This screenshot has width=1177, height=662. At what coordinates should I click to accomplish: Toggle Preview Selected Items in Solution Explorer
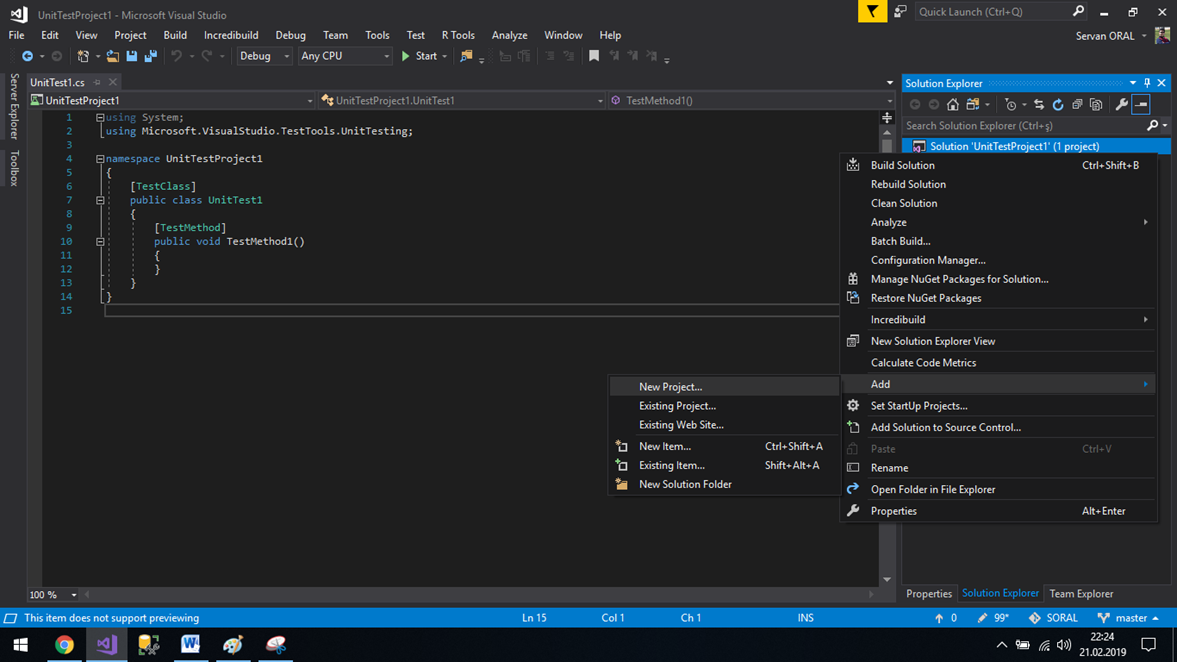1141,105
